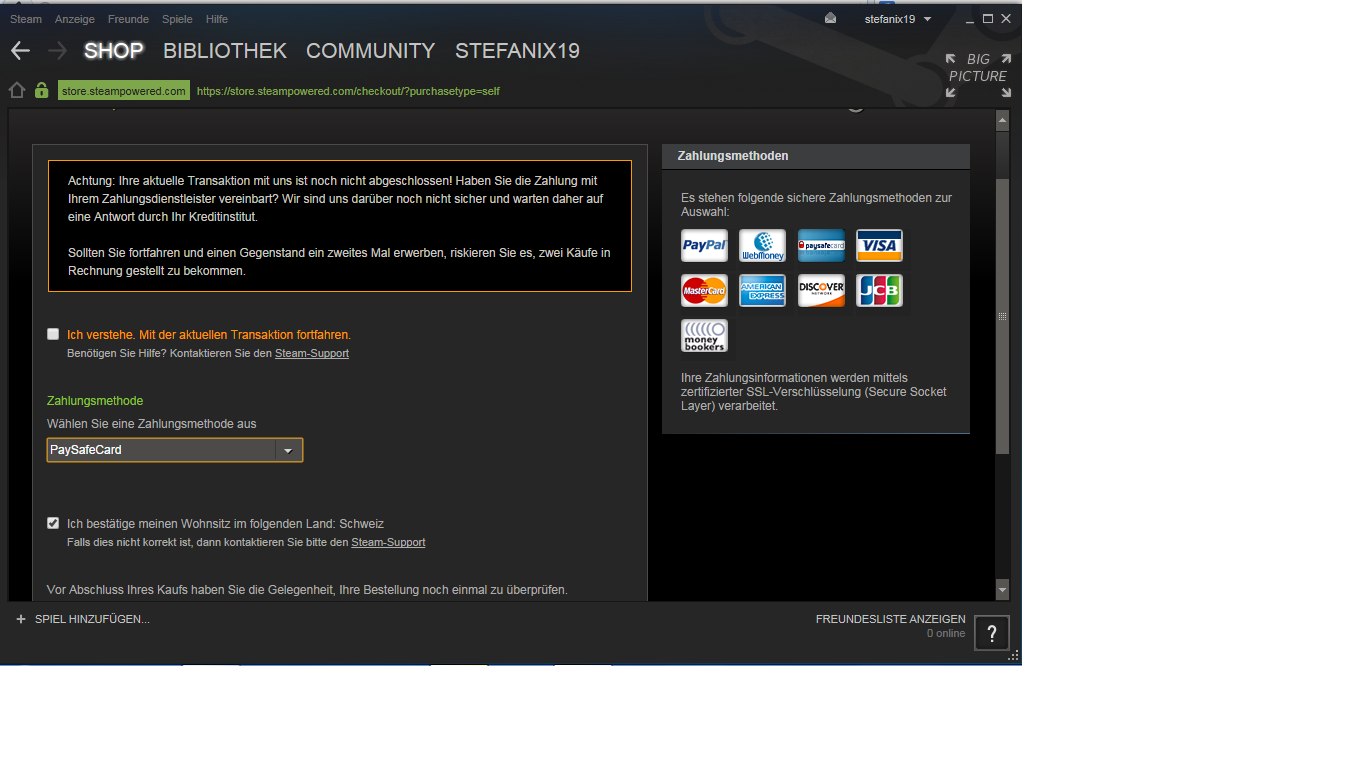Click SPIEL HINZUFÜGEN... button

[x=92, y=619]
